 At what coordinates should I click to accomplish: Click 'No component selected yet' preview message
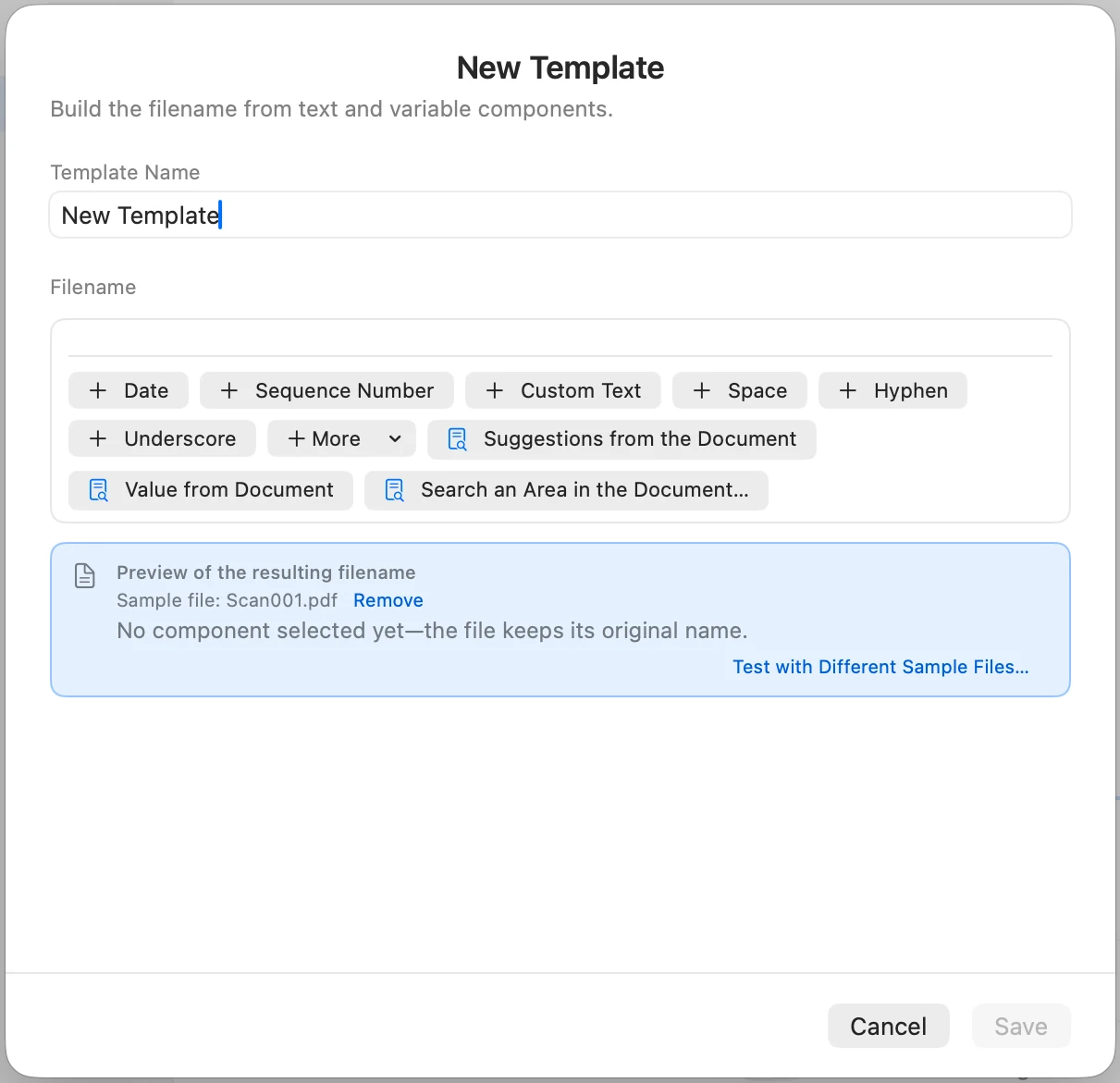432,631
